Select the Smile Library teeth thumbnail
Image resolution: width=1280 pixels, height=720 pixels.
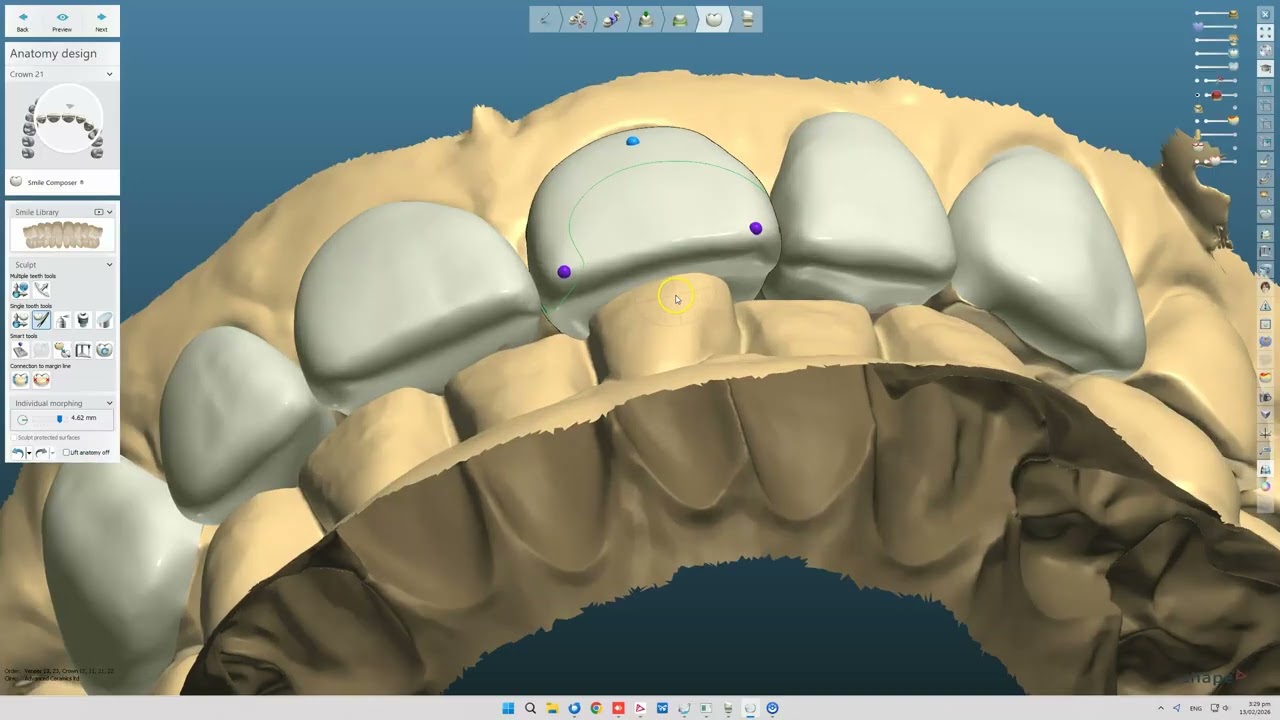pyautogui.click(x=62, y=236)
